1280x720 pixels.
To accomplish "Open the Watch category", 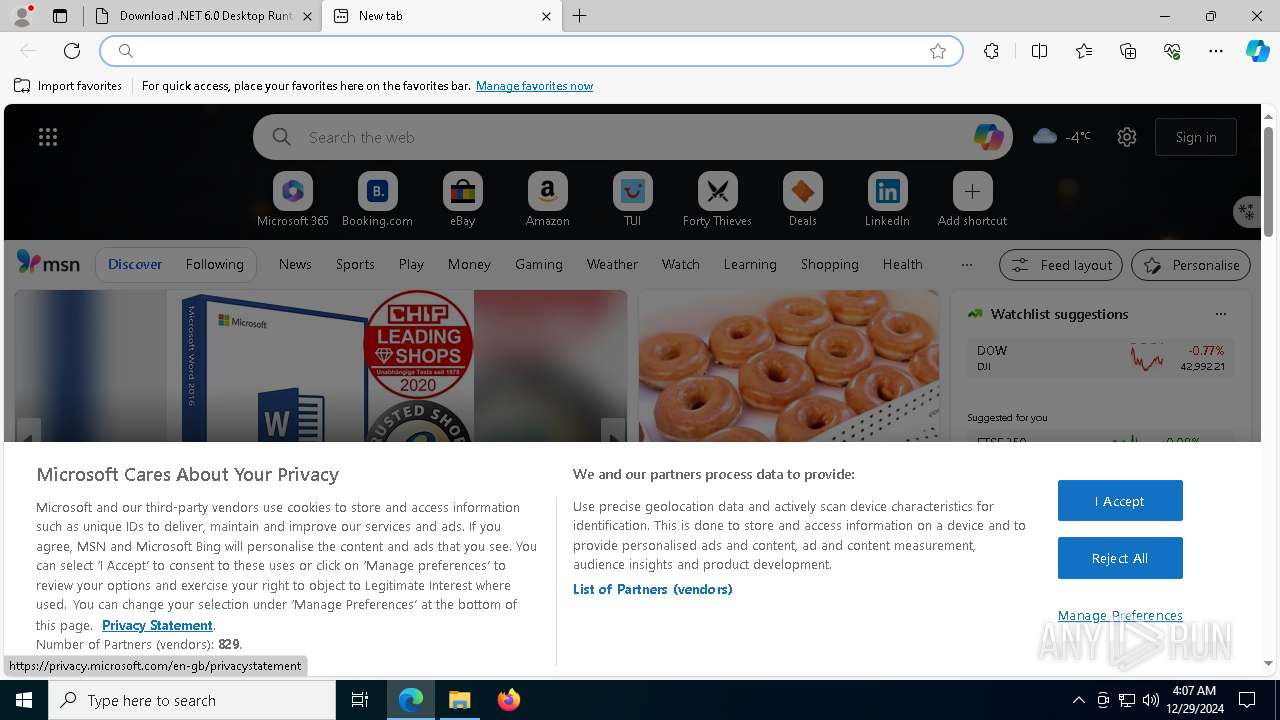I will (x=681, y=264).
